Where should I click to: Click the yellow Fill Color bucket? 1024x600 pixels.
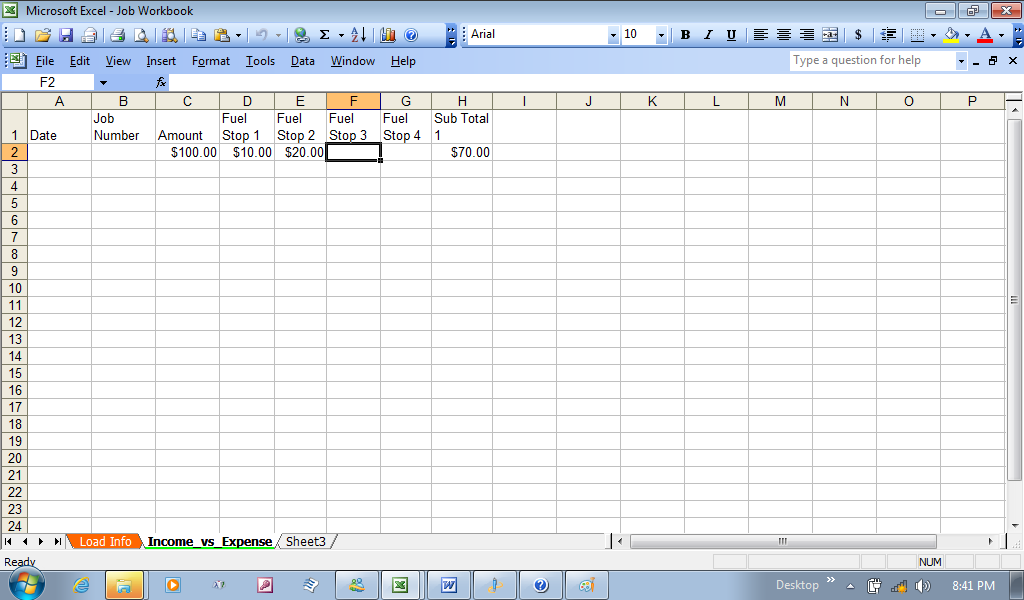(951, 35)
